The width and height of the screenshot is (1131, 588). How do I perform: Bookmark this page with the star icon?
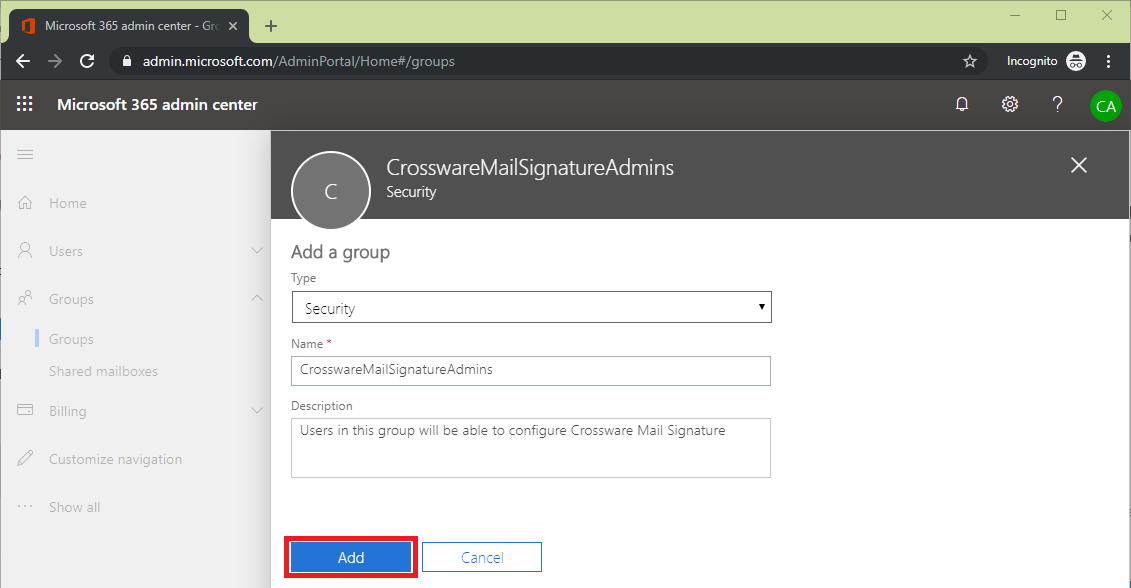(x=970, y=61)
